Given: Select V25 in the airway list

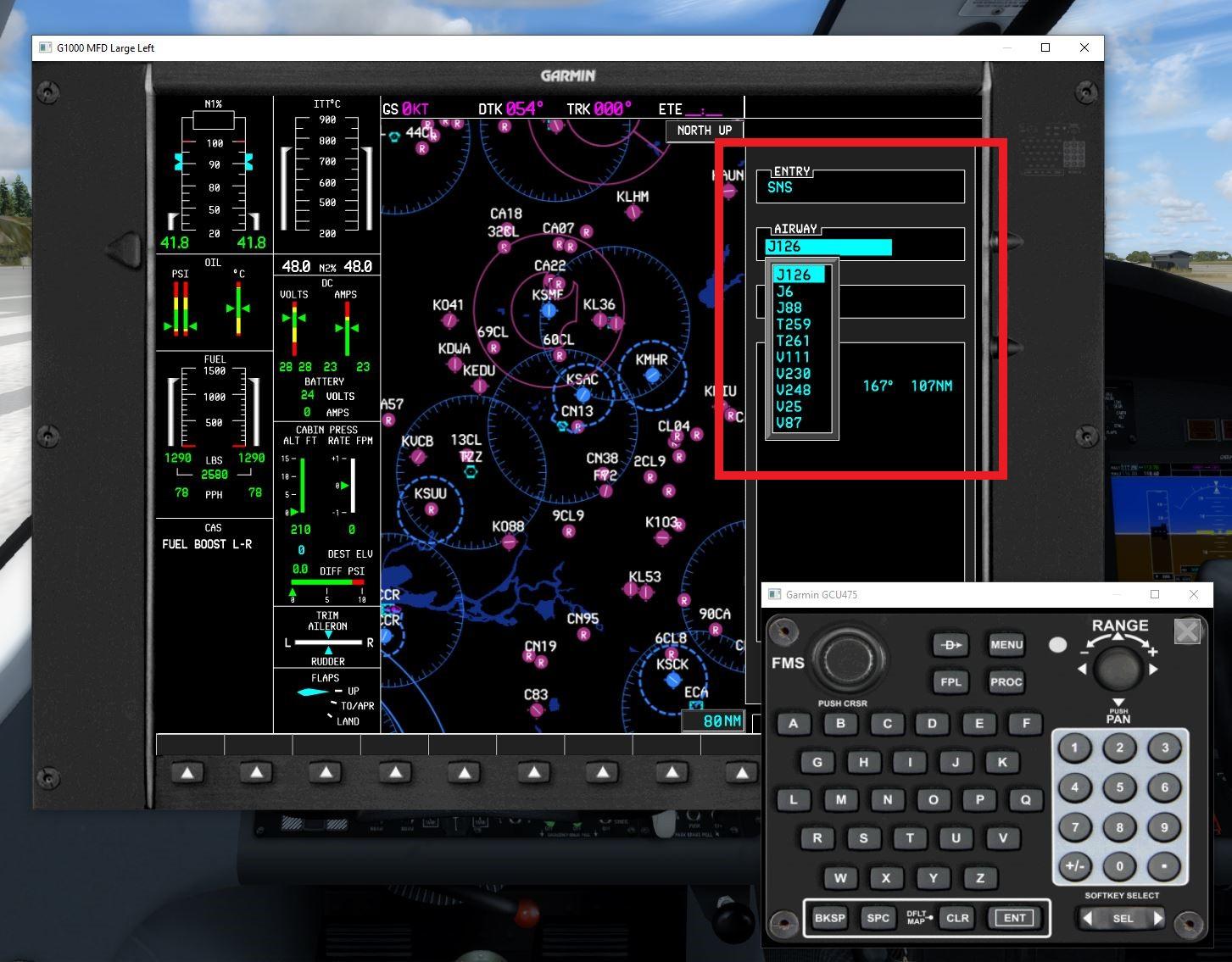Looking at the screenshot, I should coord(789,406).
